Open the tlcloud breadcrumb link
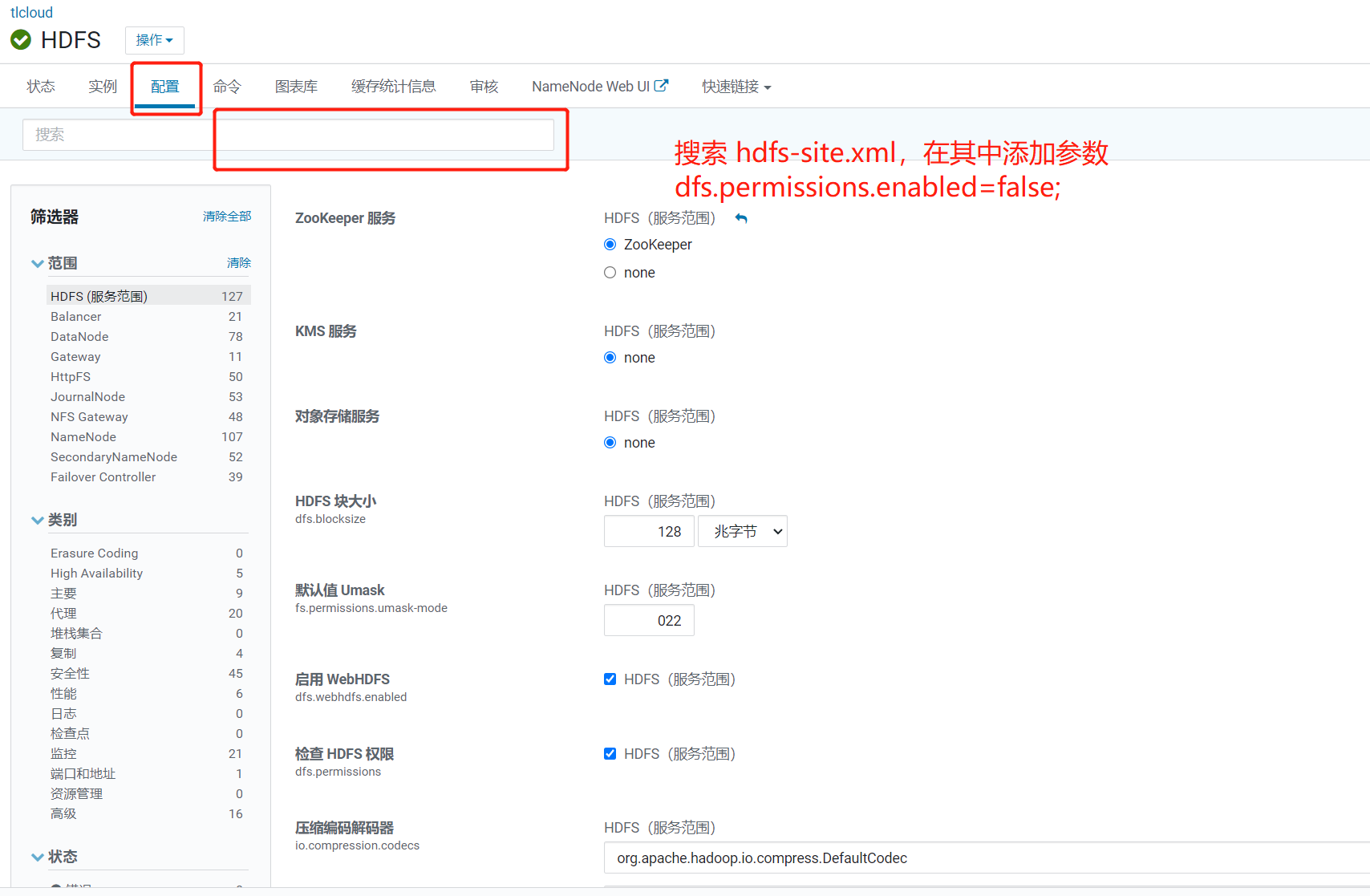 point(30,12)
